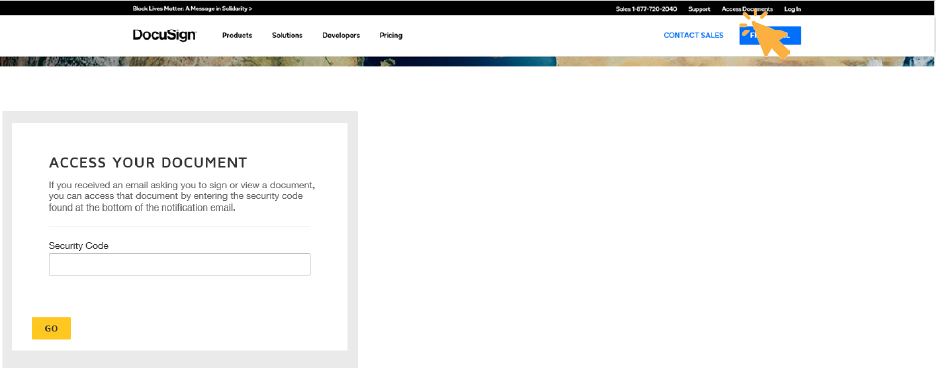Click the ACCESS YOUR DOCUMENT heading
Image resolution: width=936 pixels, height=368 pixels.
[x=148, y=162]
